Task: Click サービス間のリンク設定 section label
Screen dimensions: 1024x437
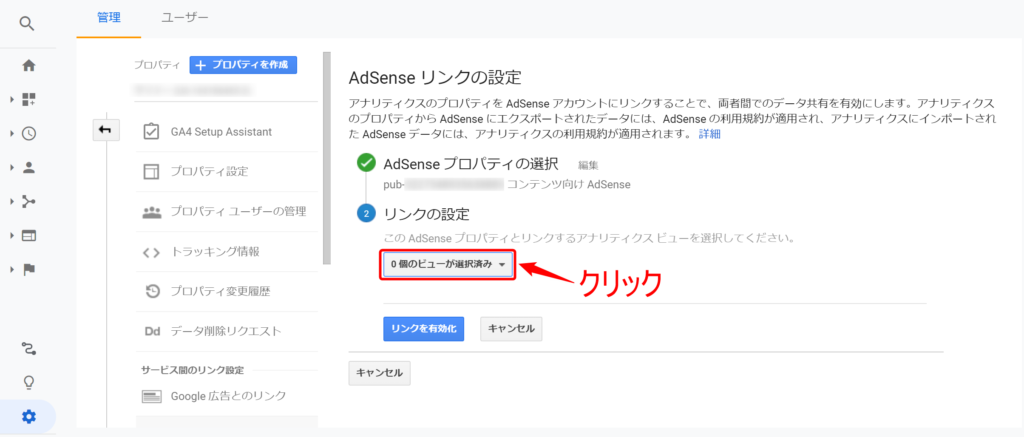Action: point(193,370)
